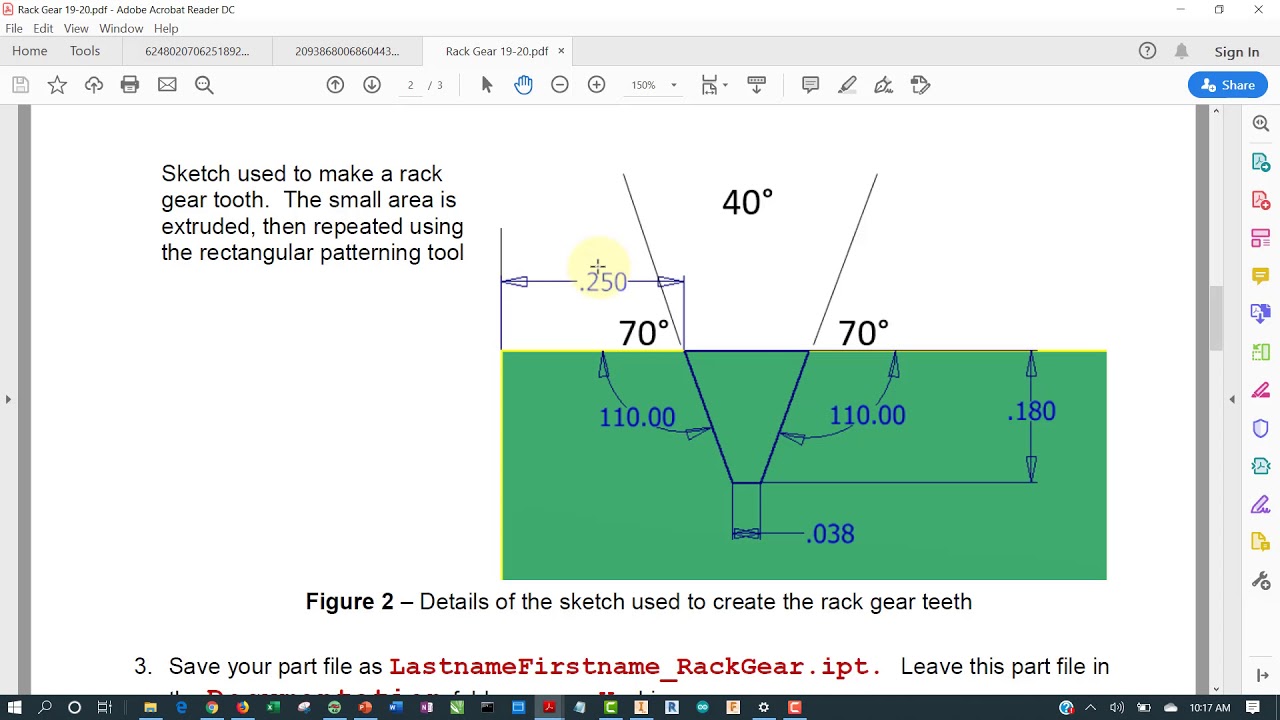Open the Comment tool in the right pane
Viewport: 1280px width, 720px height.
click(x=1261, y=276)
